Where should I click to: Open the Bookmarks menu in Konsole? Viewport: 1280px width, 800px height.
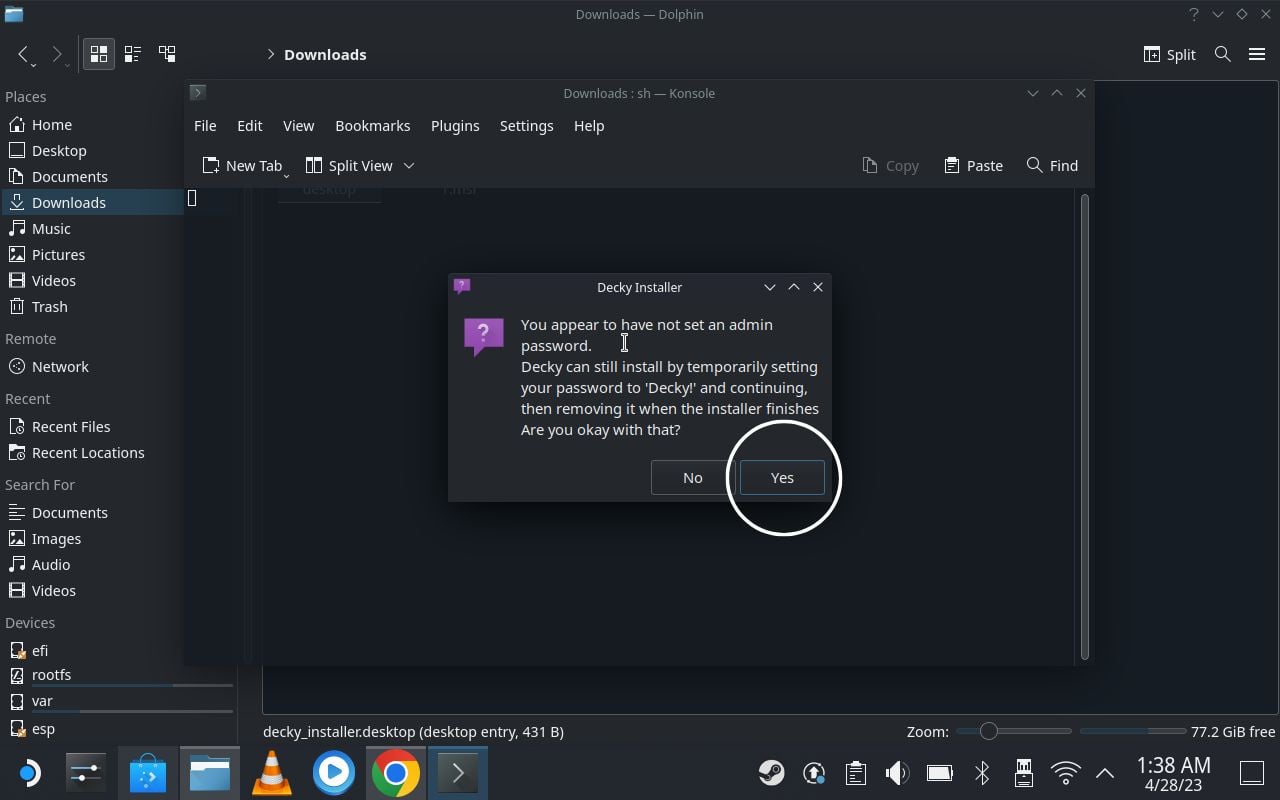[x=373, y=126]
